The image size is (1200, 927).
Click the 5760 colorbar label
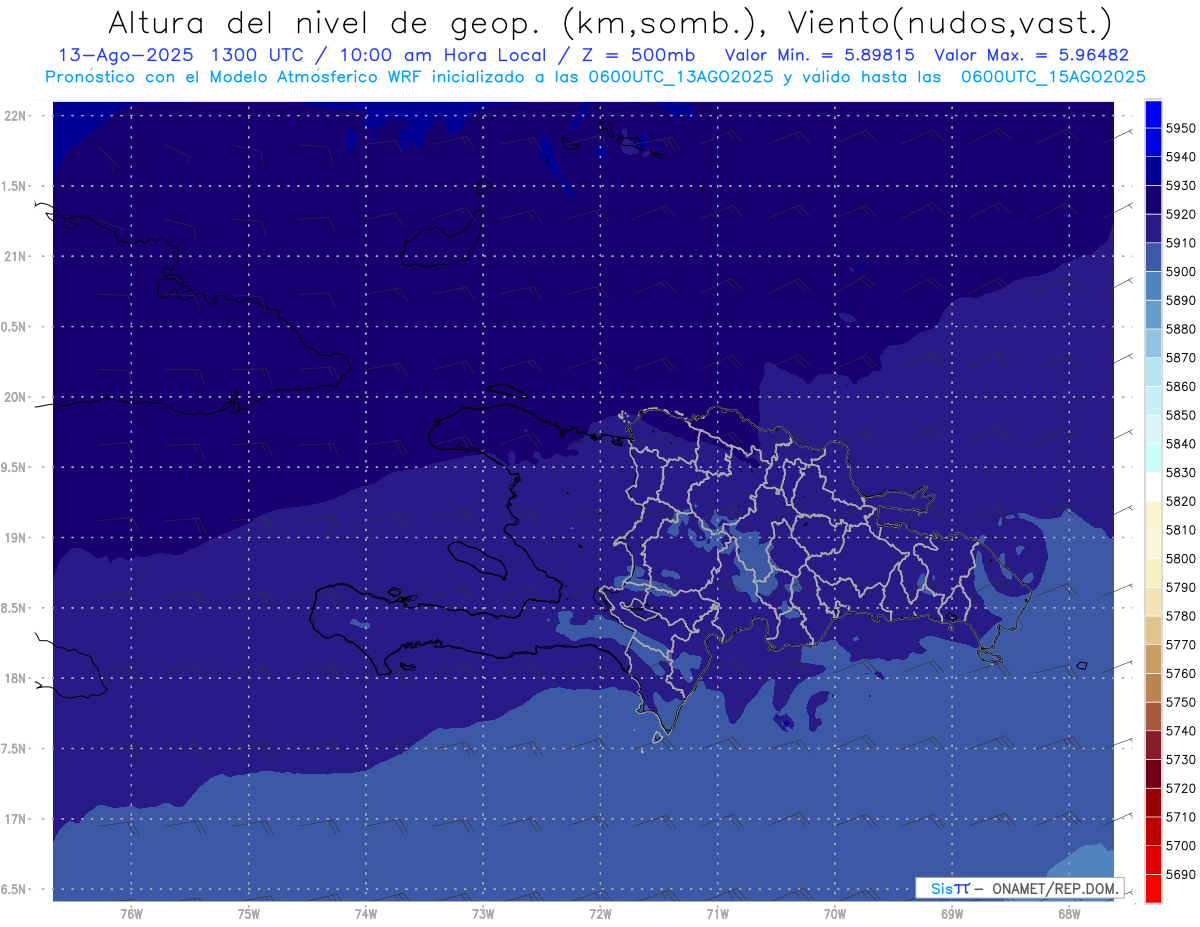pos(1180,673)
